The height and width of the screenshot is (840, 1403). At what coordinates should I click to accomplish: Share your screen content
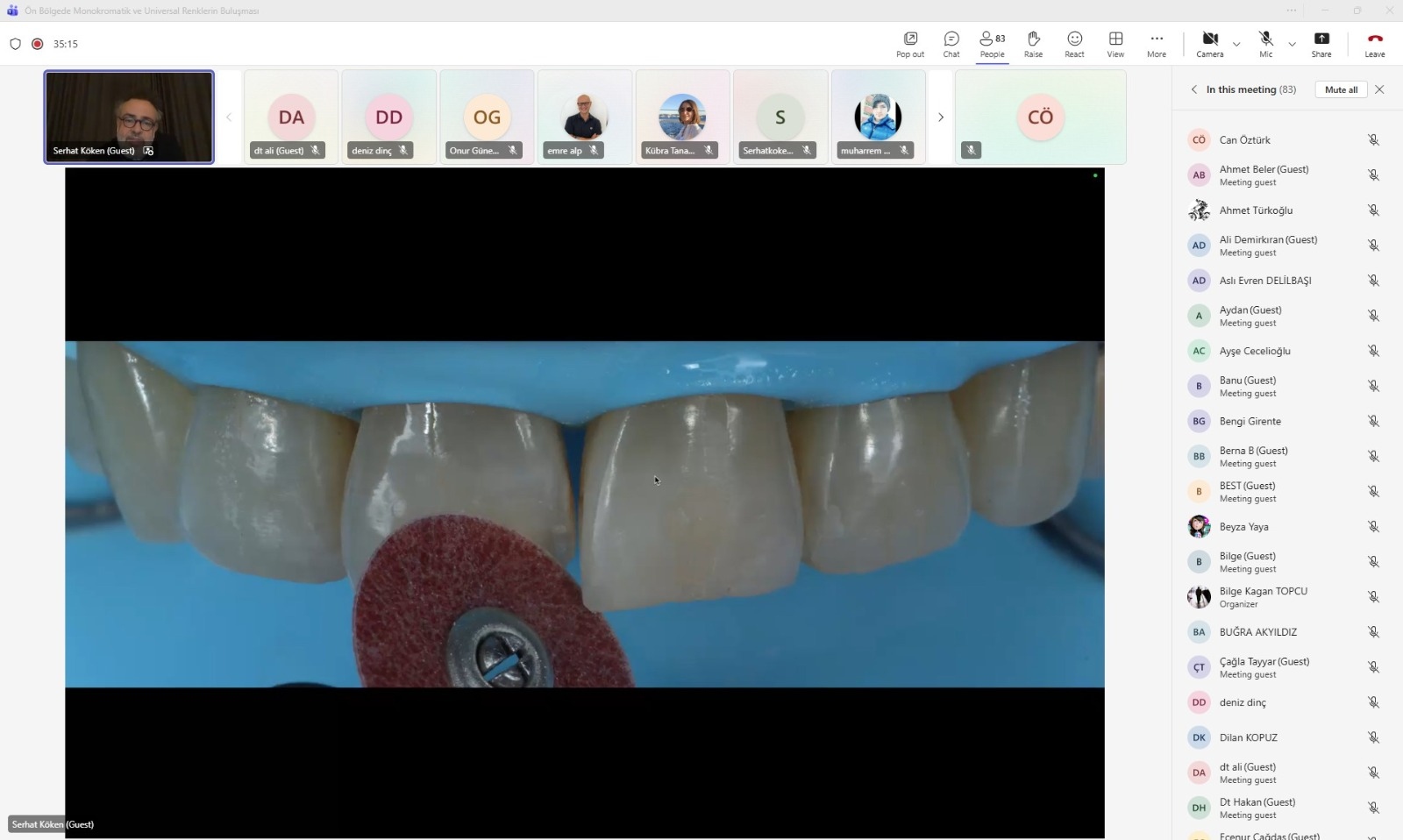(1321, 44)
